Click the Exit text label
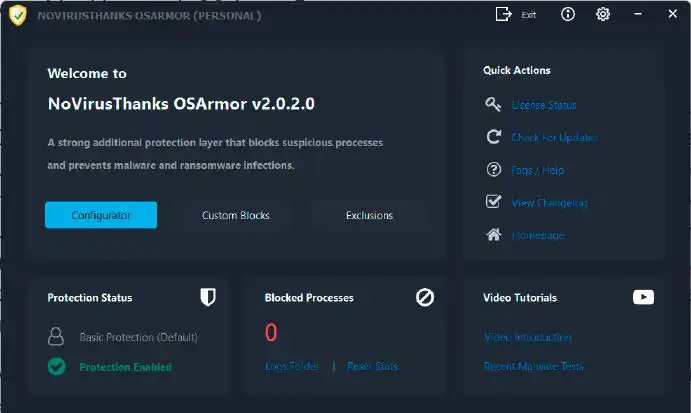 528,15
